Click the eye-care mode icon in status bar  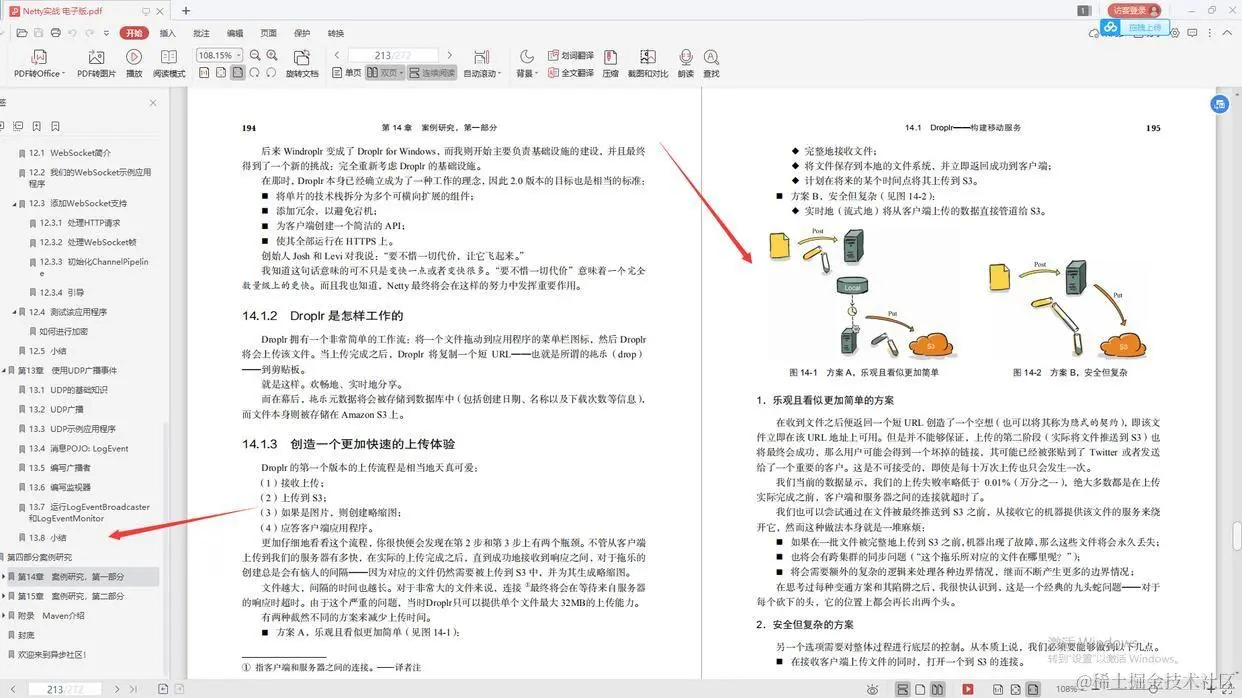click(x=873, y=689)
